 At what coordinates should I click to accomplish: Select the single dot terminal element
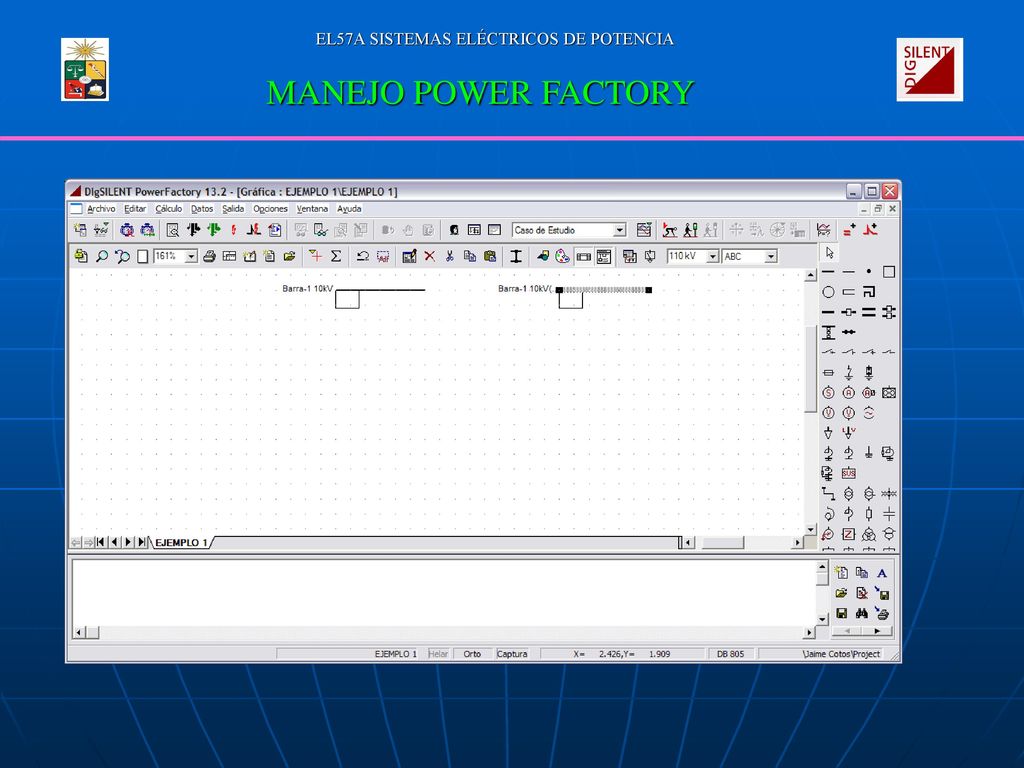coord(869,272)
